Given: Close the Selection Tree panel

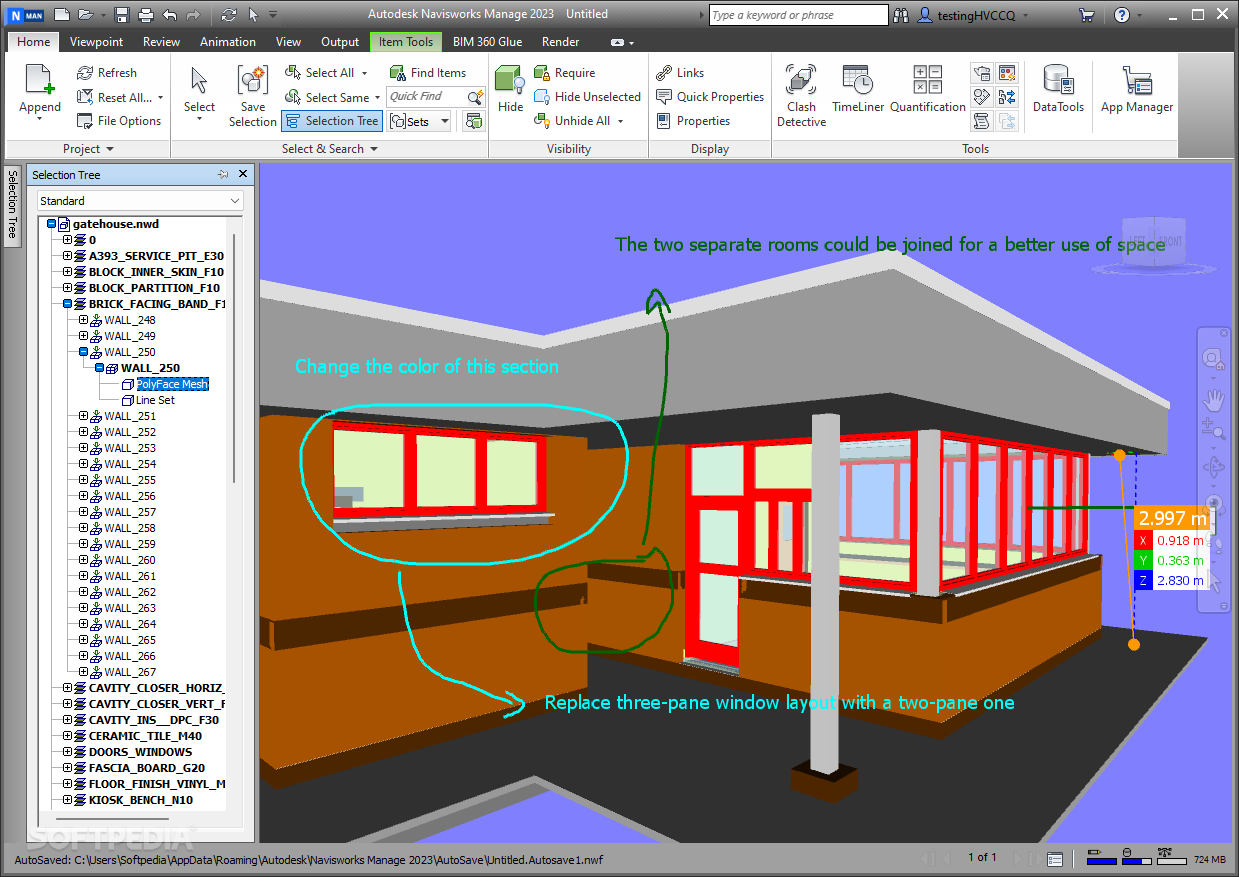Looking at the screenshot, I should point(242,174).
